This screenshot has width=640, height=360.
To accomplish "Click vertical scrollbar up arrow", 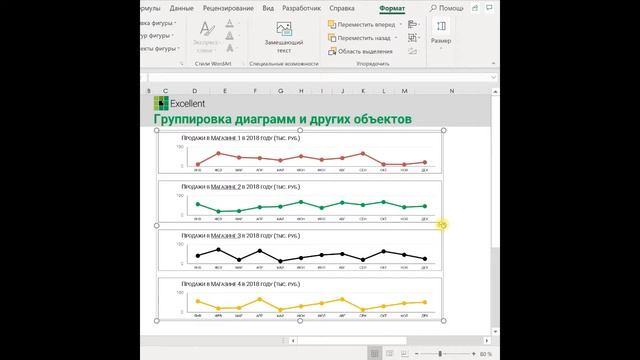I will pos(495,91).
